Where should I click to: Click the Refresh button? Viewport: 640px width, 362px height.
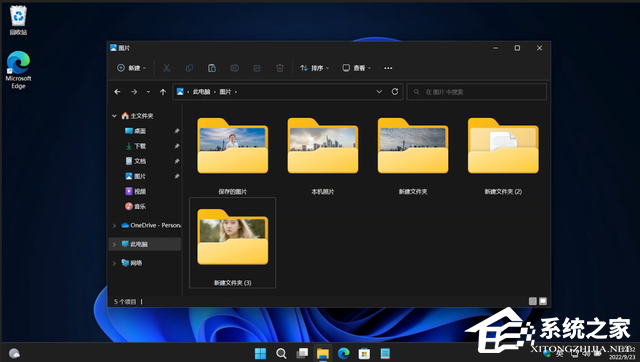(x=395, y=92)
